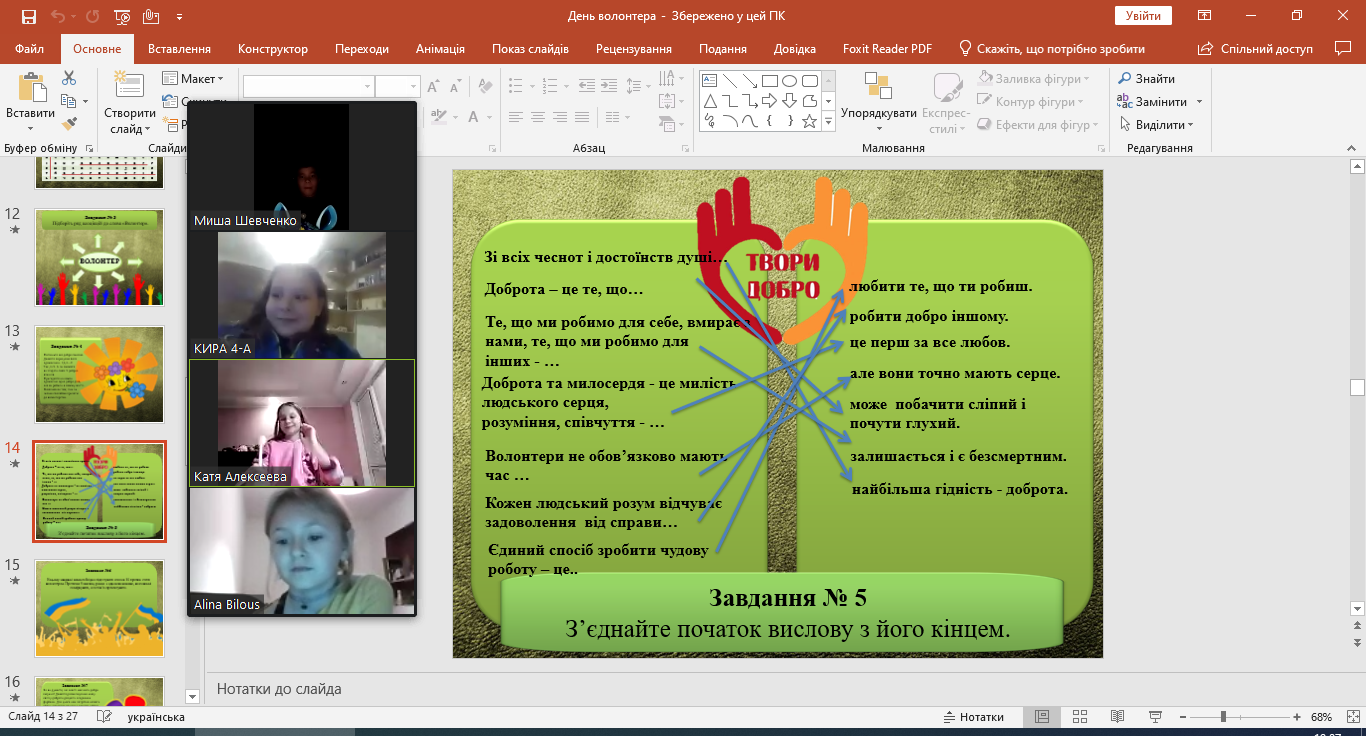Switch to the Переходи tab

click(362, 49)
